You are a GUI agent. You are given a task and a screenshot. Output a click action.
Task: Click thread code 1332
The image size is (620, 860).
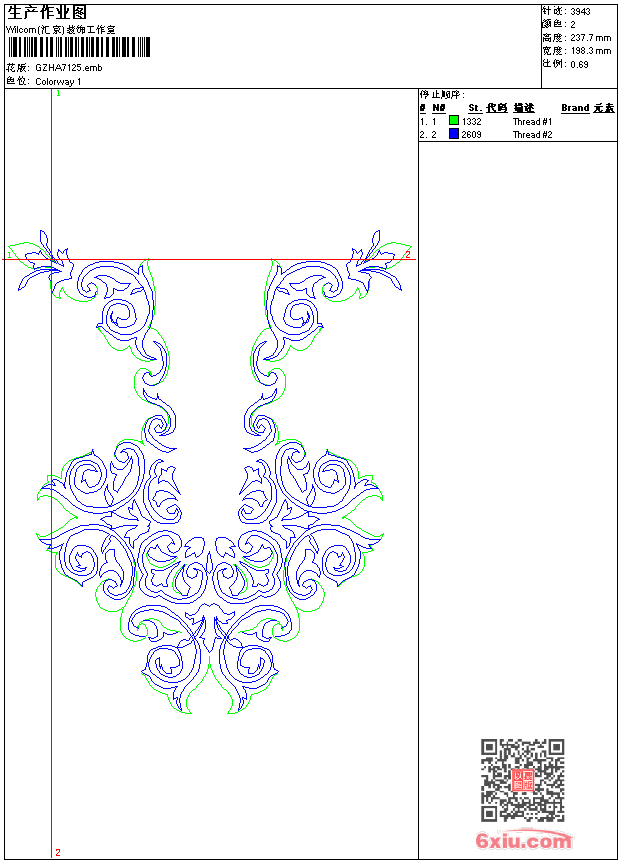(x=471, y=122)
